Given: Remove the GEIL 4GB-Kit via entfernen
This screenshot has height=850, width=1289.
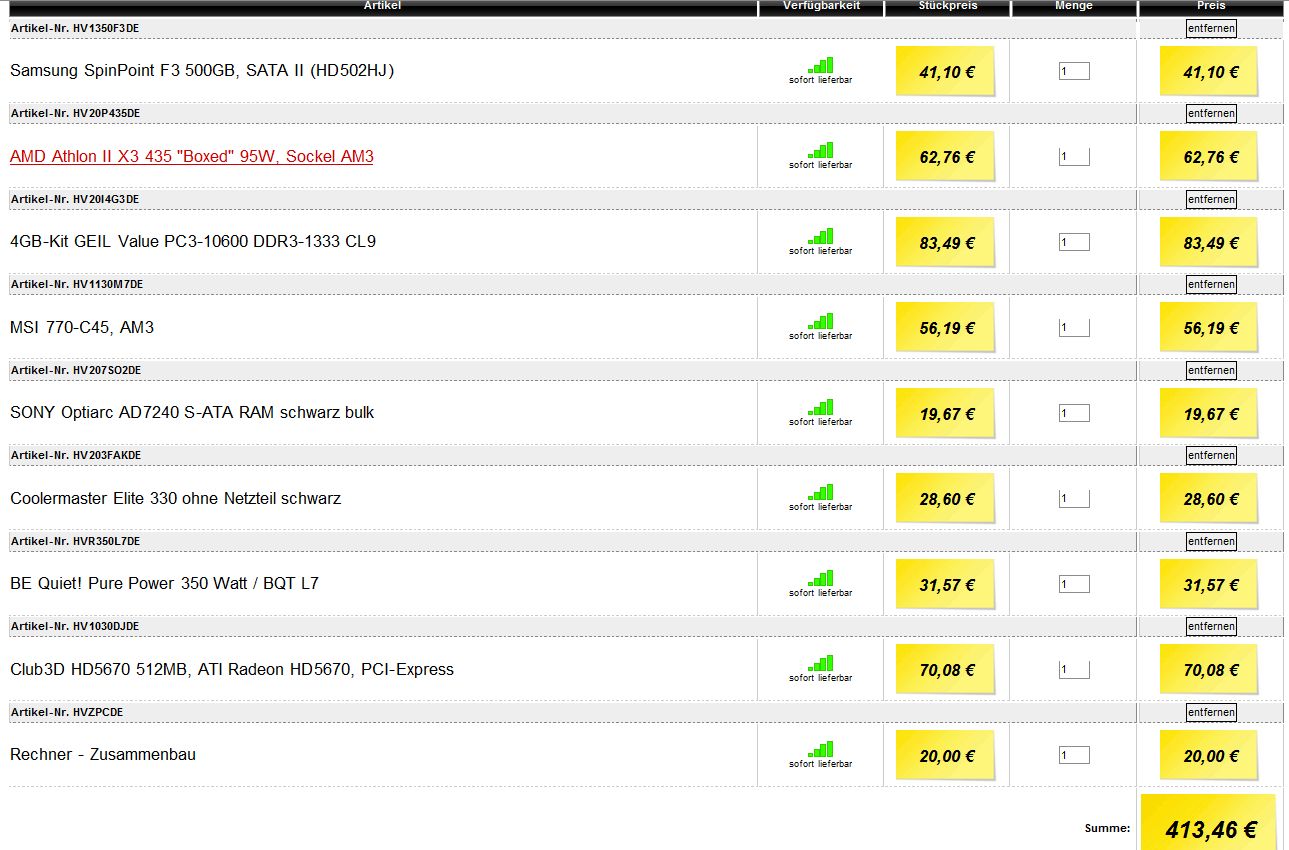Looking at the screenshot, I should click(1211, 199).
